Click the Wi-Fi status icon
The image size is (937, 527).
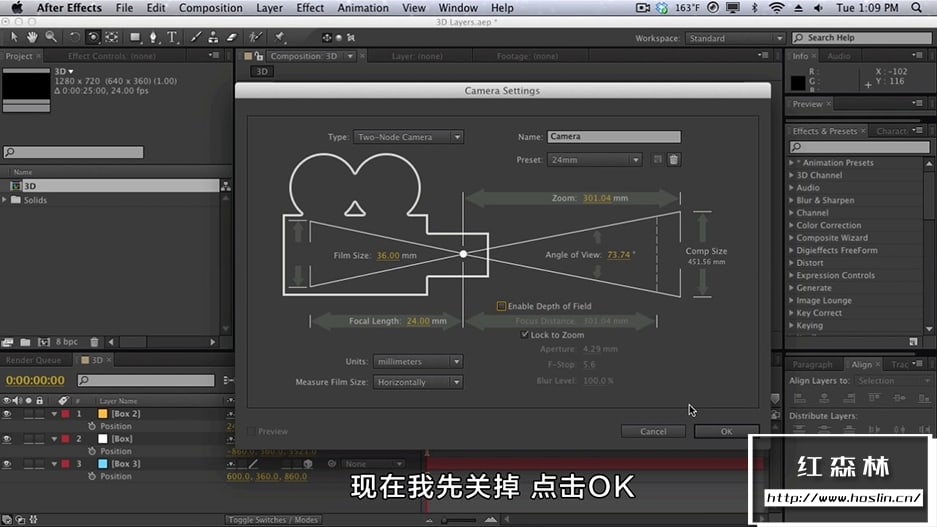pos(776,8)
